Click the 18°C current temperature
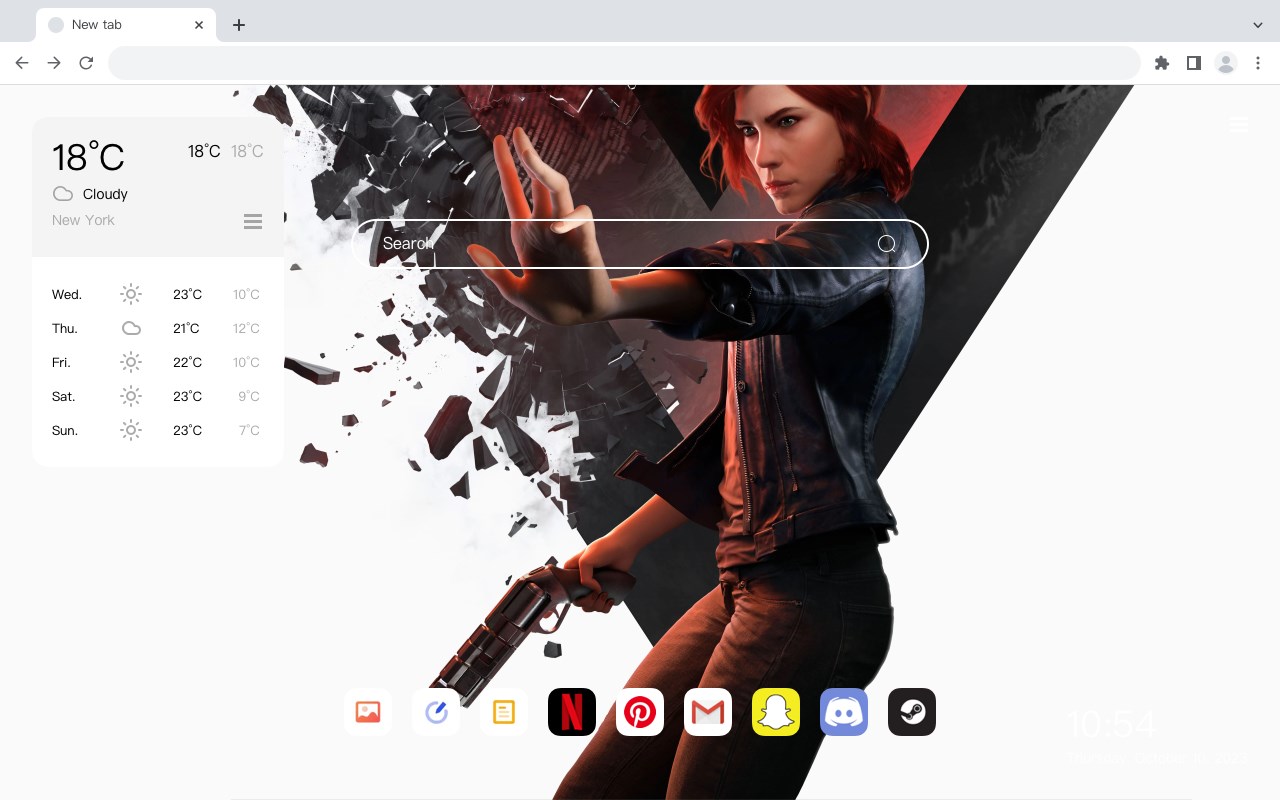The width and height of the screenshot is (1280, 800). [88, 157]
